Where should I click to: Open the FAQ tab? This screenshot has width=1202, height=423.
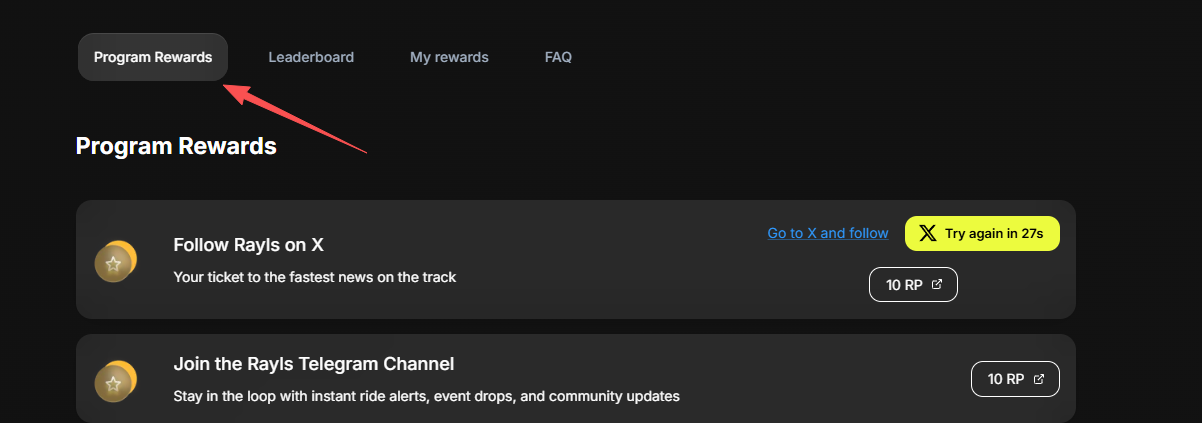(x=558, y=57)
